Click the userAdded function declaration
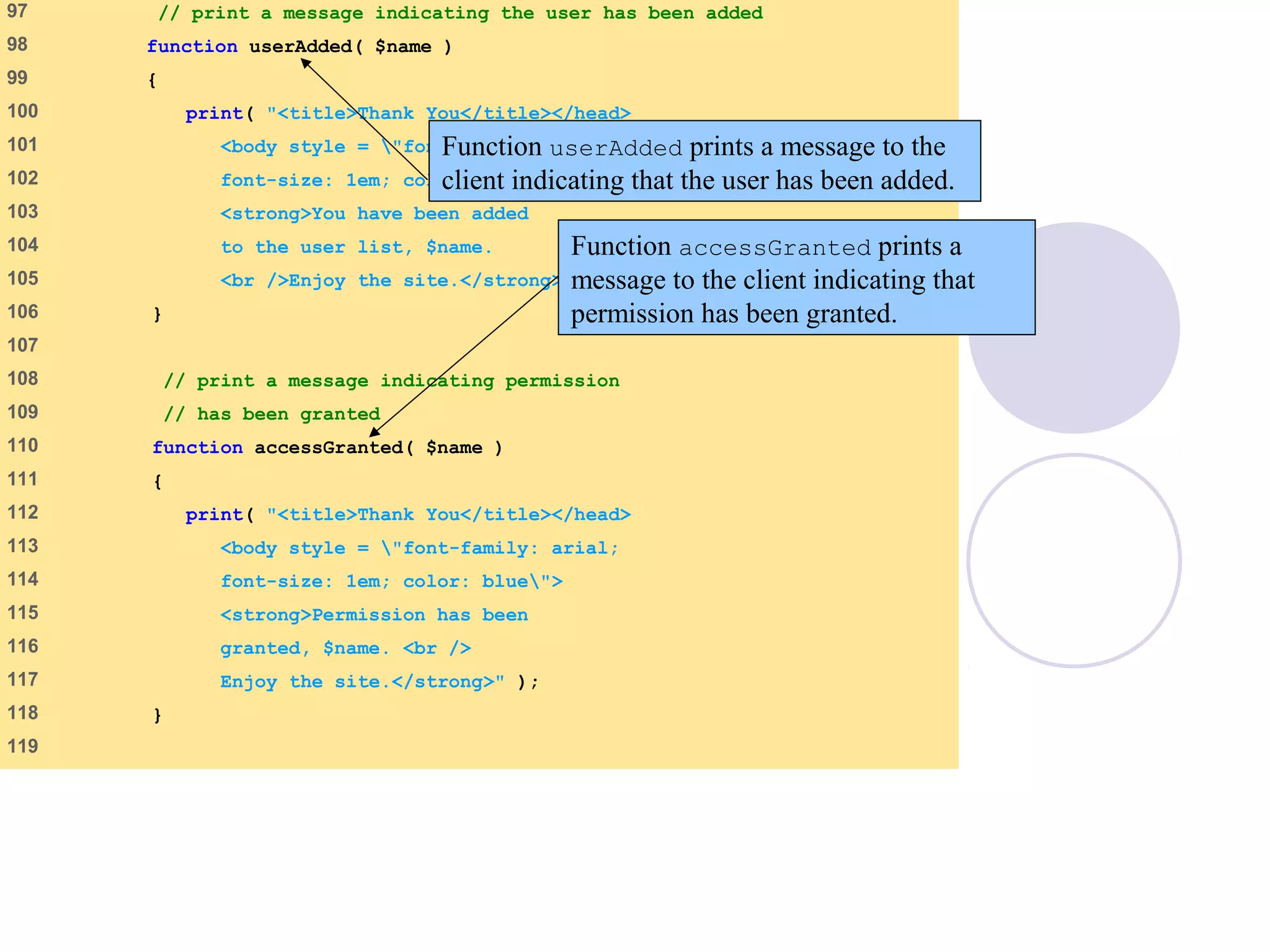 click(x=300, y=46)
